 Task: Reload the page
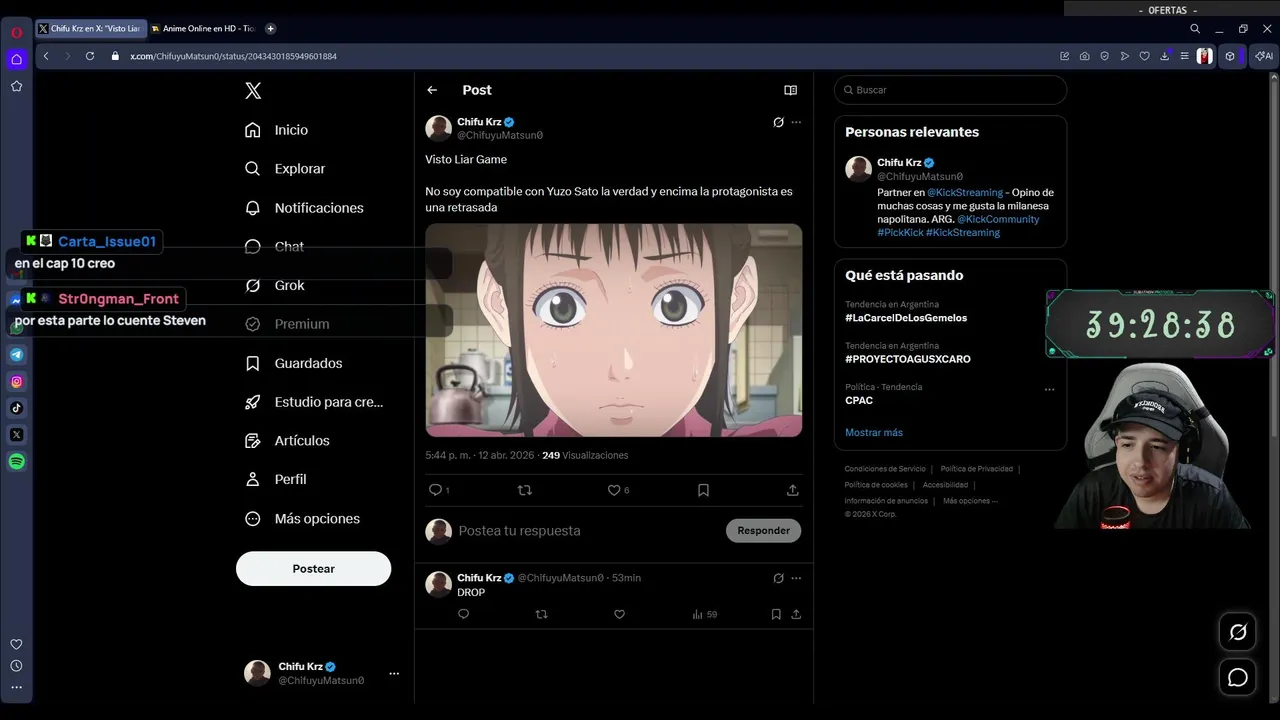coord(90,56)
